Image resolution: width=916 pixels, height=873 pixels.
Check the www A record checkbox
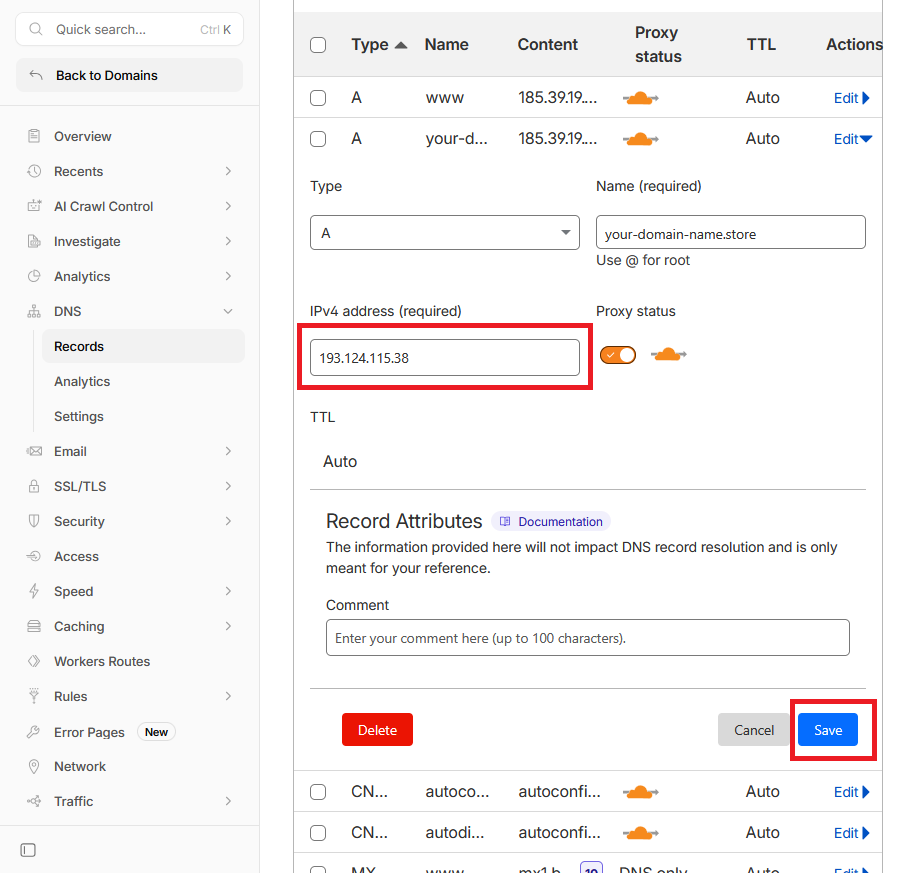tap(318, 98)
